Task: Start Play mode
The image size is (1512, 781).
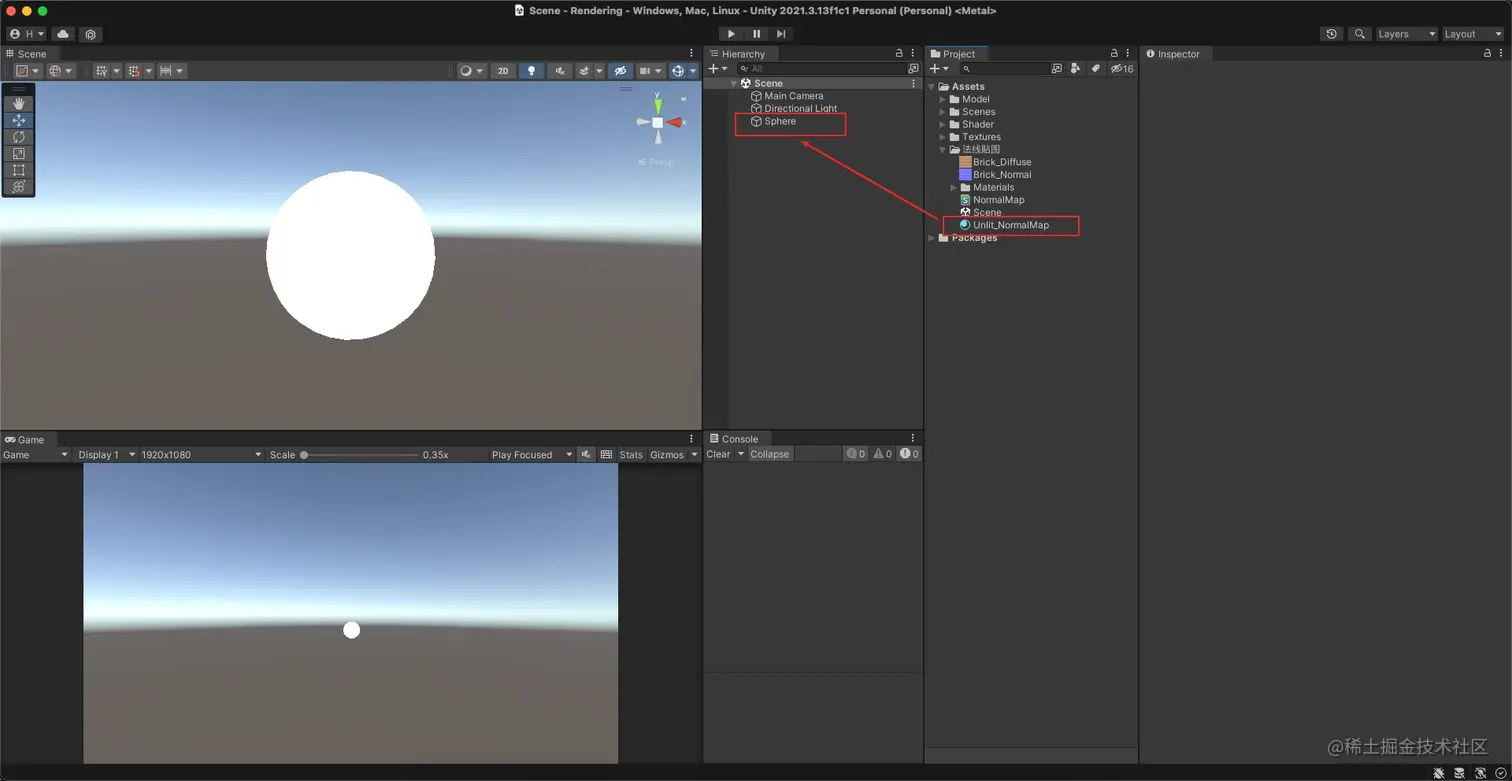Action: pyautogui.click(x=731, y=34)
